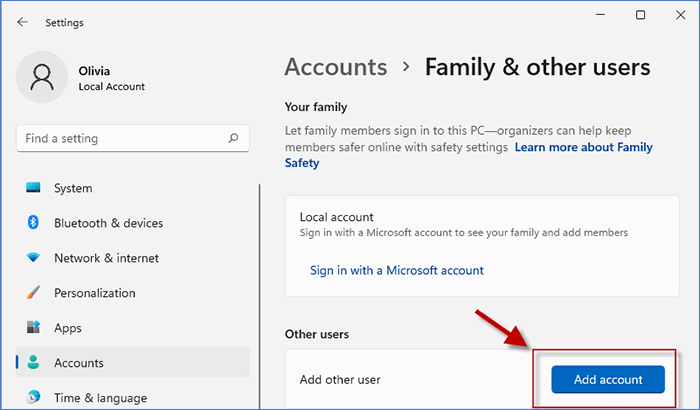Click the Time & language globe icon

coord(34,397)
